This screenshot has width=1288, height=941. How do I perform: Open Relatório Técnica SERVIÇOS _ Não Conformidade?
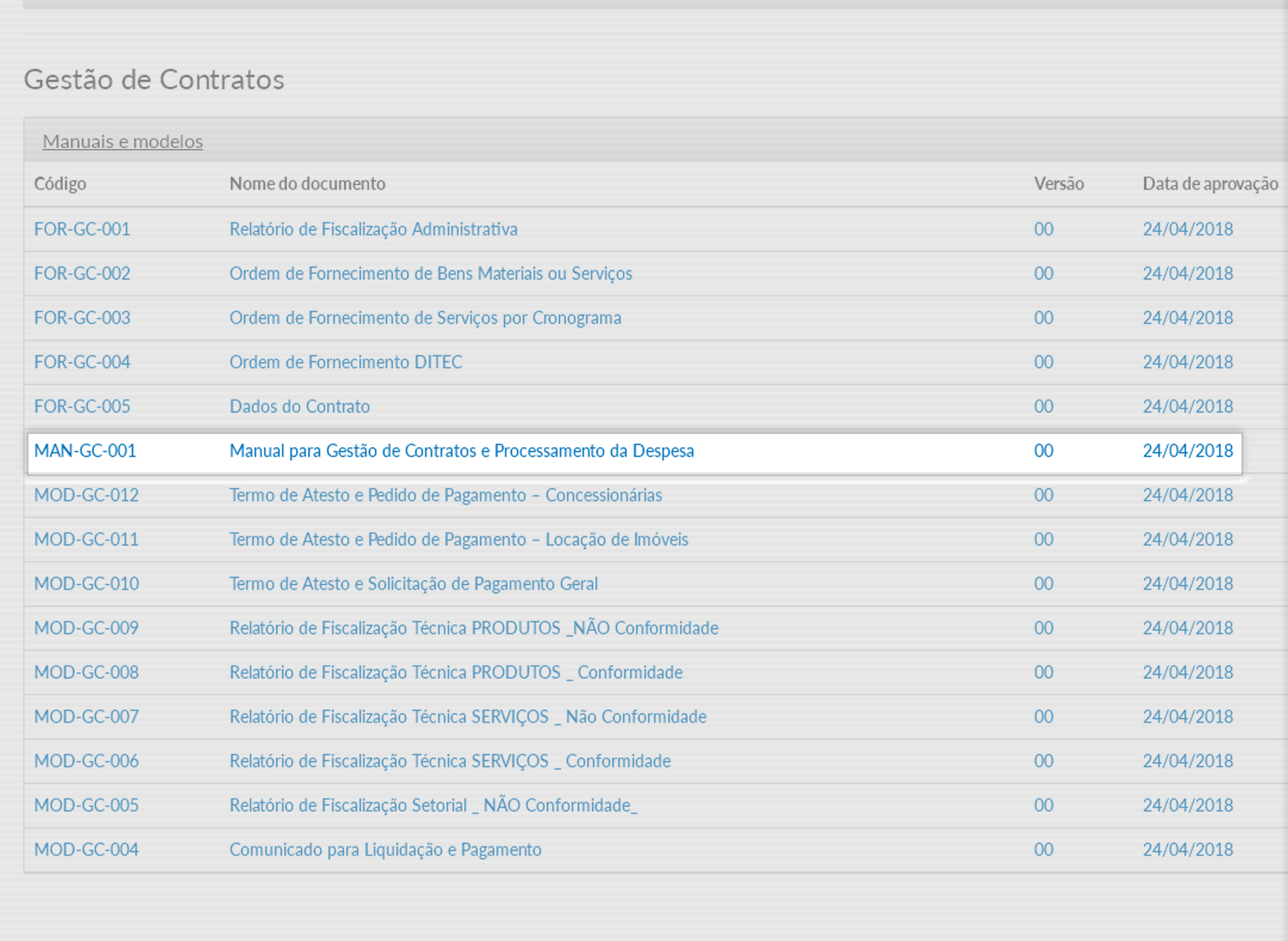468,717
